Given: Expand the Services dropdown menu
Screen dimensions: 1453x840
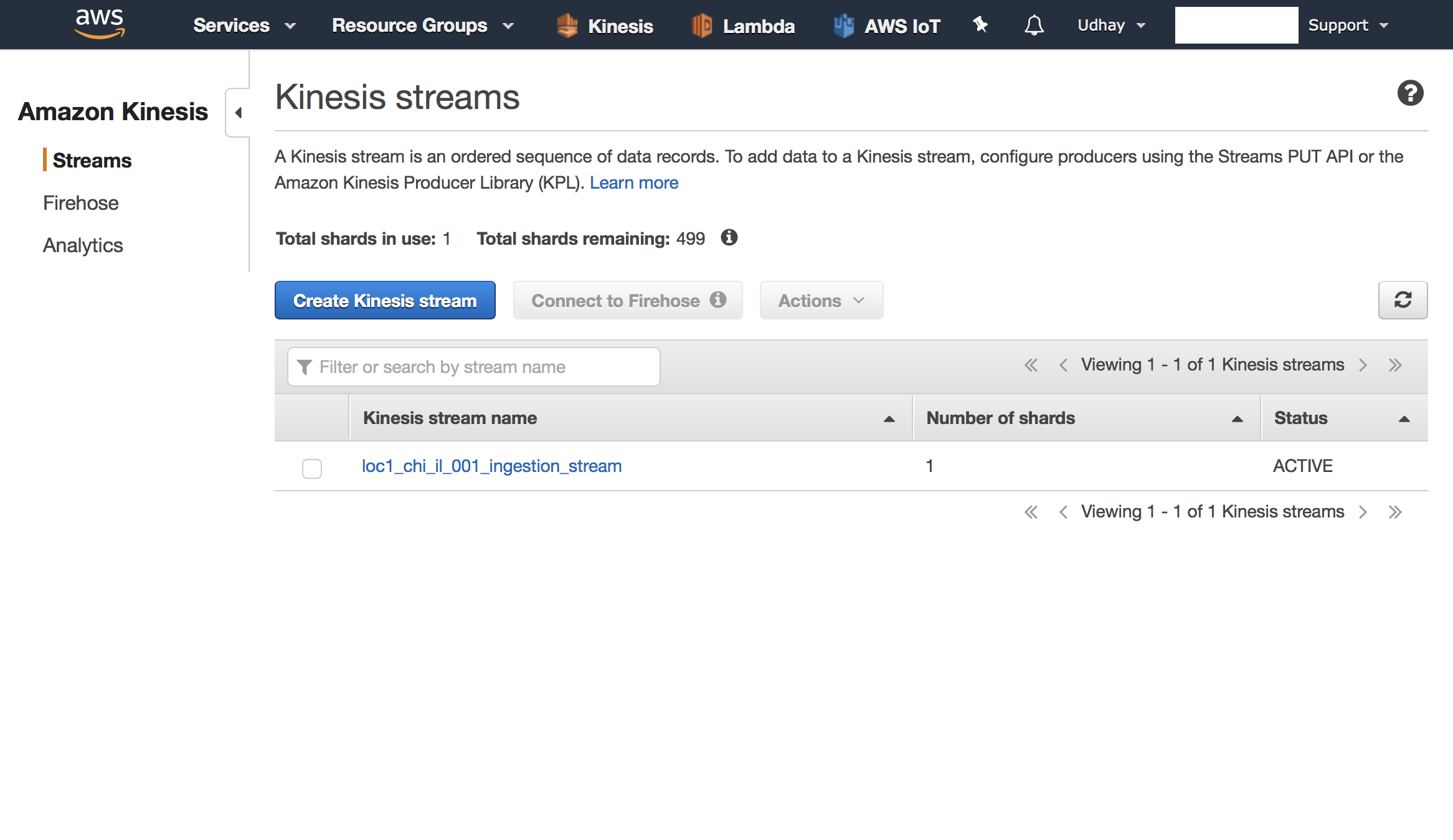Looking at the screenshot, I should [x=244, y=26].
